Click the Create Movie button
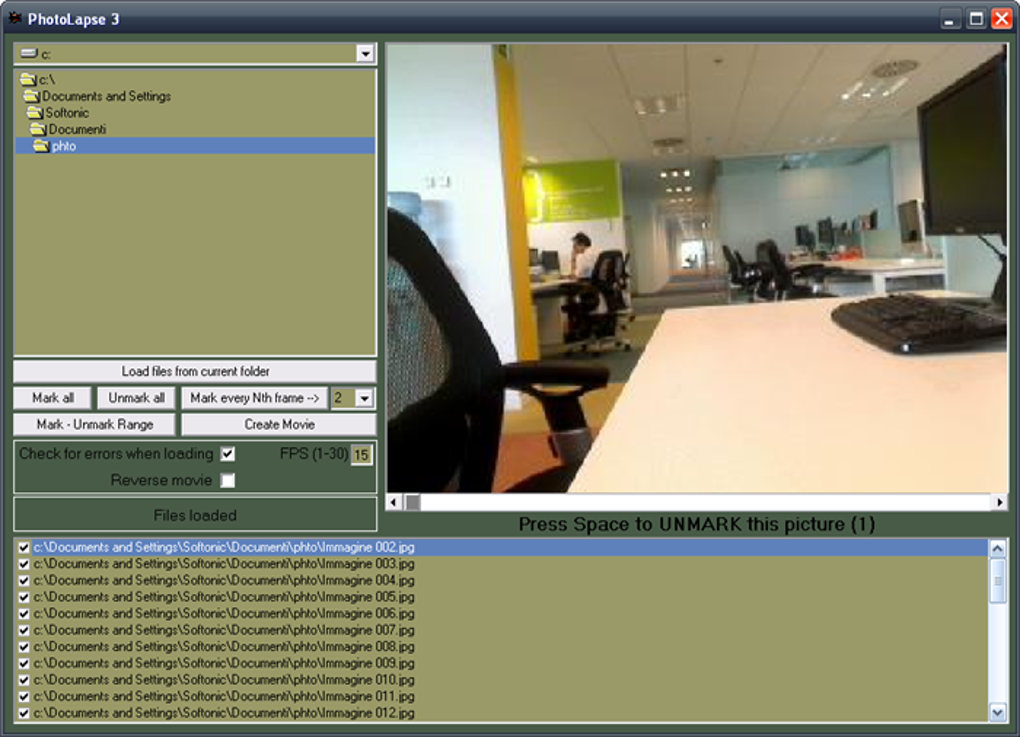Screen dimensions: 1020x737 [x=279, y=425]
